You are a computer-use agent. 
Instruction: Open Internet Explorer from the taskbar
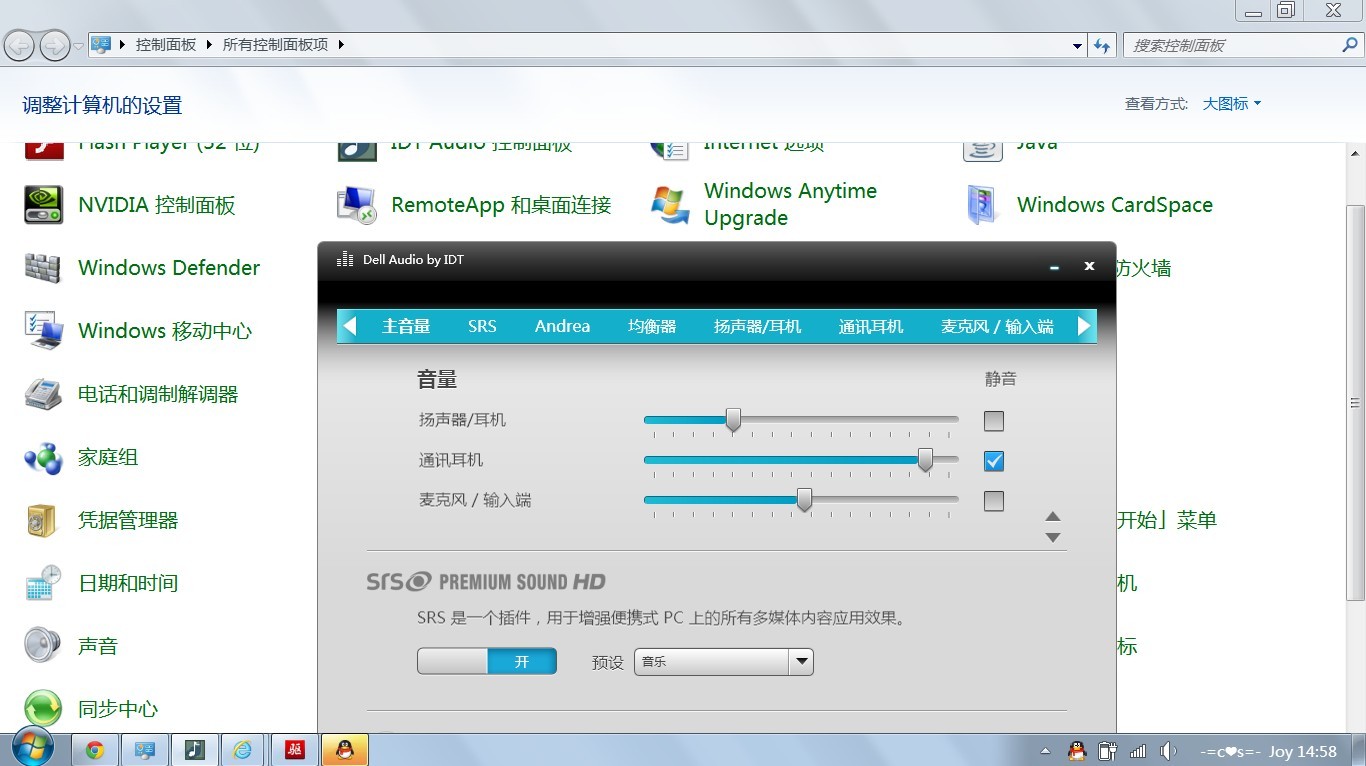pyautogui.click(x=242, y=749)
